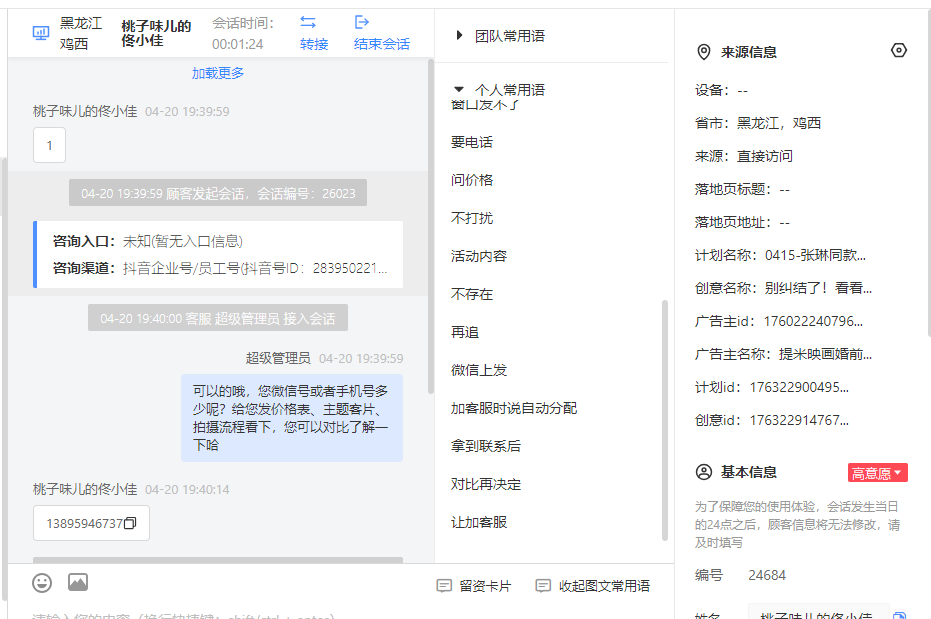Click 加载更多 to load earlier messages

[x=218, y=73]
